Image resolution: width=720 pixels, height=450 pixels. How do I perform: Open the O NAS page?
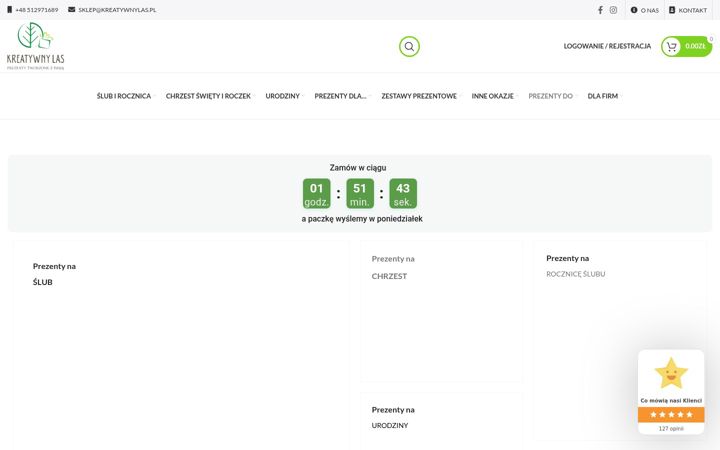[x=649, y=10]
